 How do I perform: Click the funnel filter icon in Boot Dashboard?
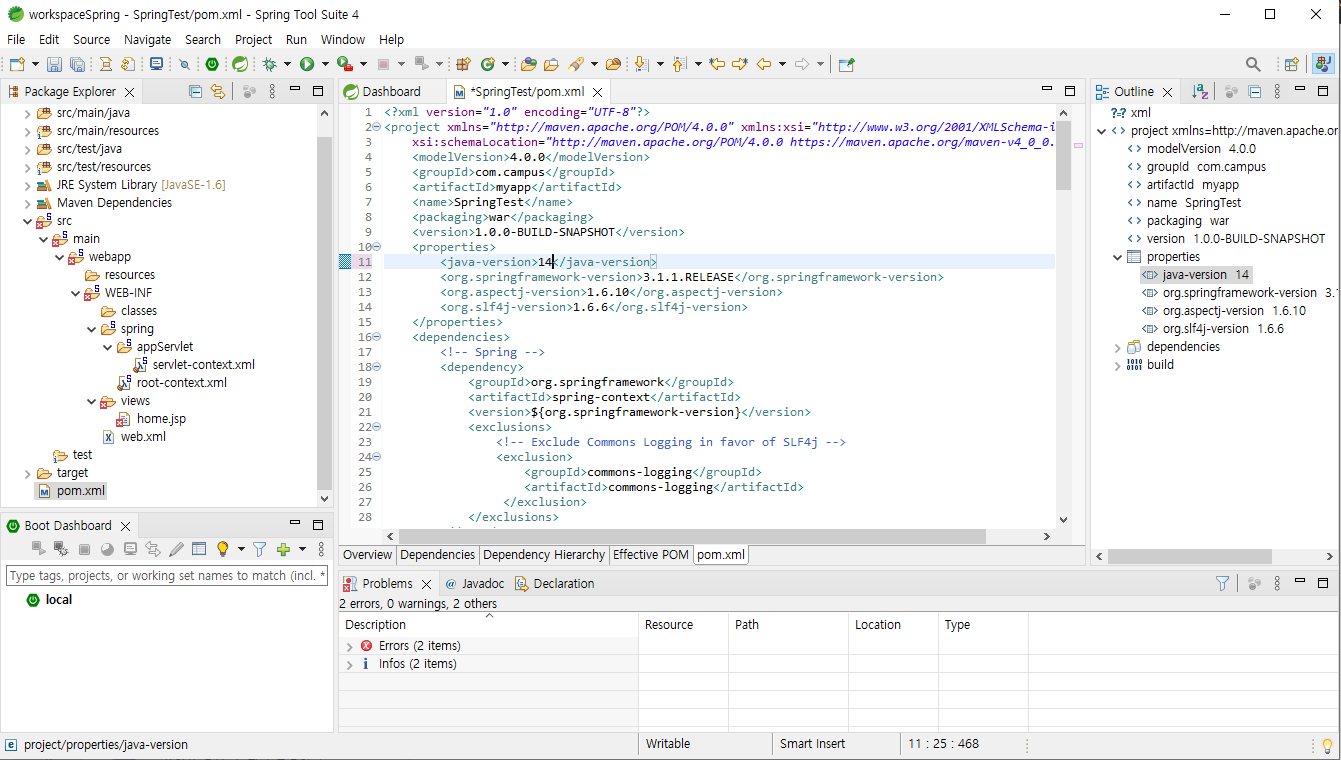260,549
